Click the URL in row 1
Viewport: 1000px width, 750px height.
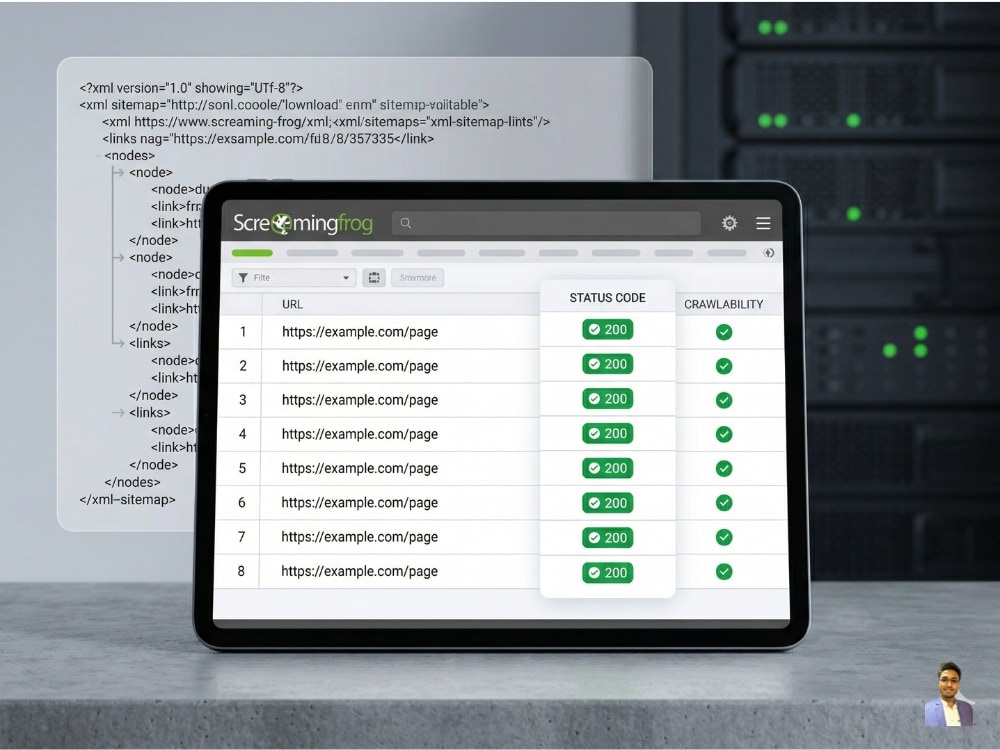click(360, 332)
